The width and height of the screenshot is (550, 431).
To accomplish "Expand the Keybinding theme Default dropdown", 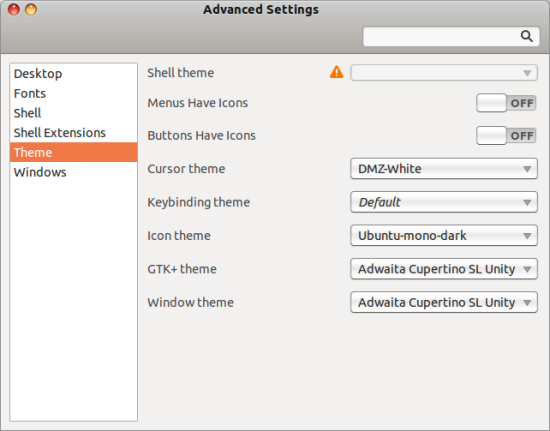I will point(444,202).
